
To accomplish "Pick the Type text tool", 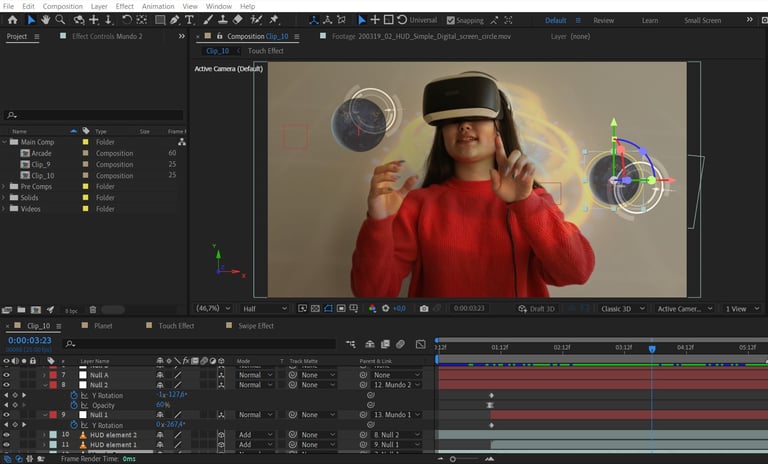I will pos(190,20).
